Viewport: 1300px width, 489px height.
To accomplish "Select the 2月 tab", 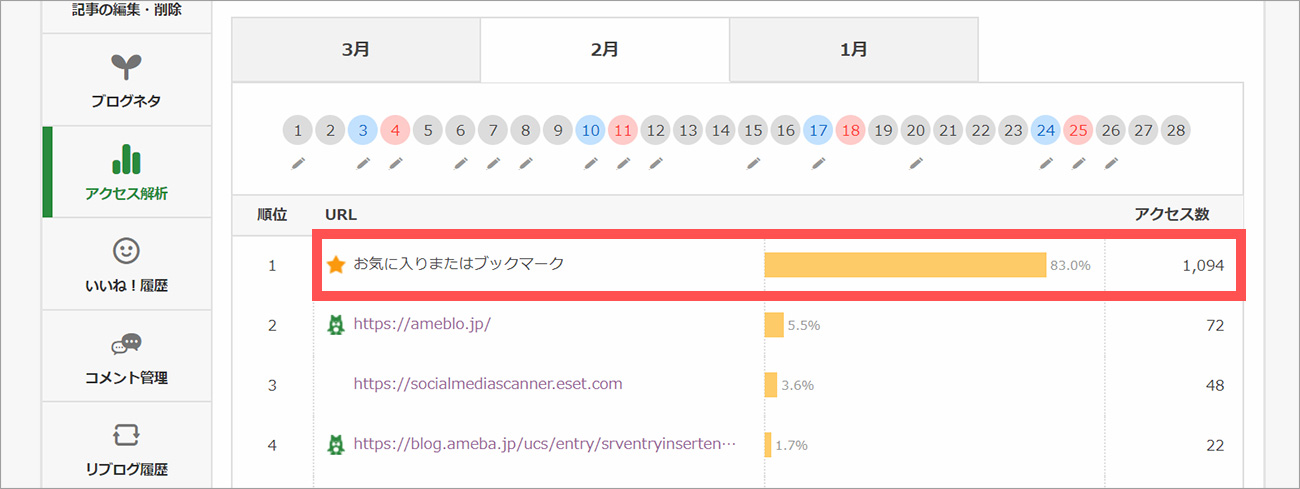I will coord(605,50).
